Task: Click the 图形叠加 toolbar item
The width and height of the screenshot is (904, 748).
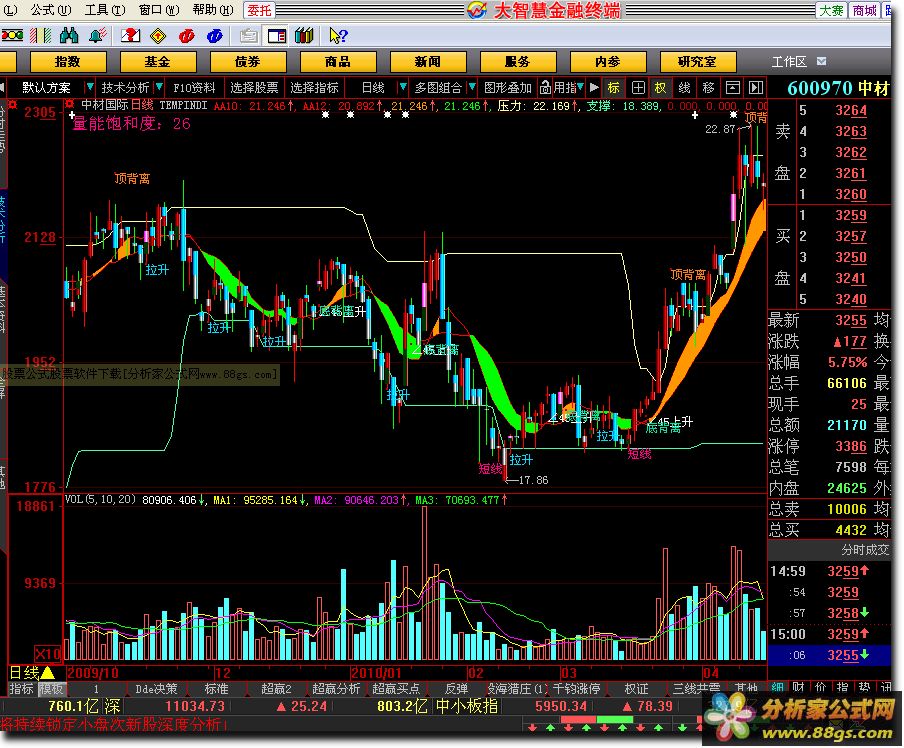Action: (507, 88)
